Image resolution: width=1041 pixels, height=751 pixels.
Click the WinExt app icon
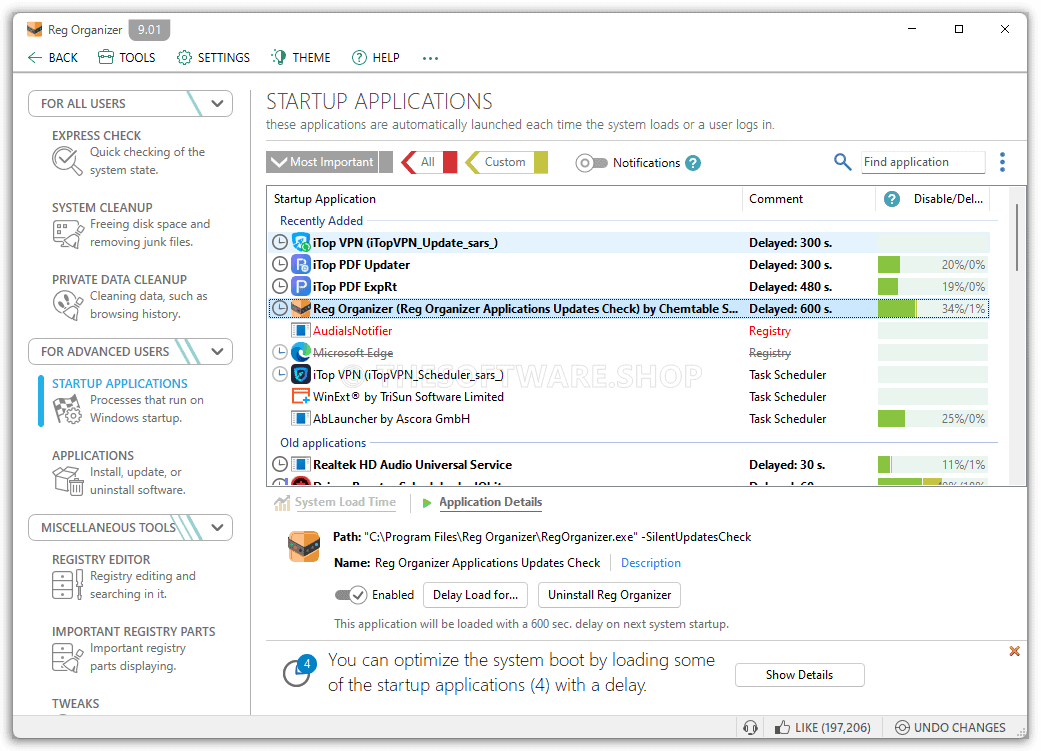click(x=301, y=396)
